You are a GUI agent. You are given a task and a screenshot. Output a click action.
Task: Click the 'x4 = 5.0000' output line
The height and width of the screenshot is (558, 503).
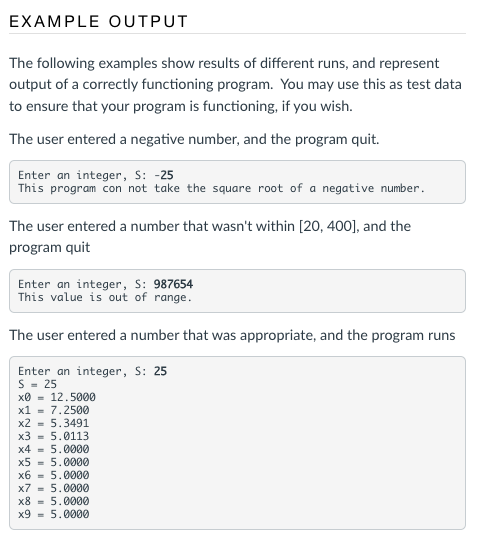click(54, 449)
